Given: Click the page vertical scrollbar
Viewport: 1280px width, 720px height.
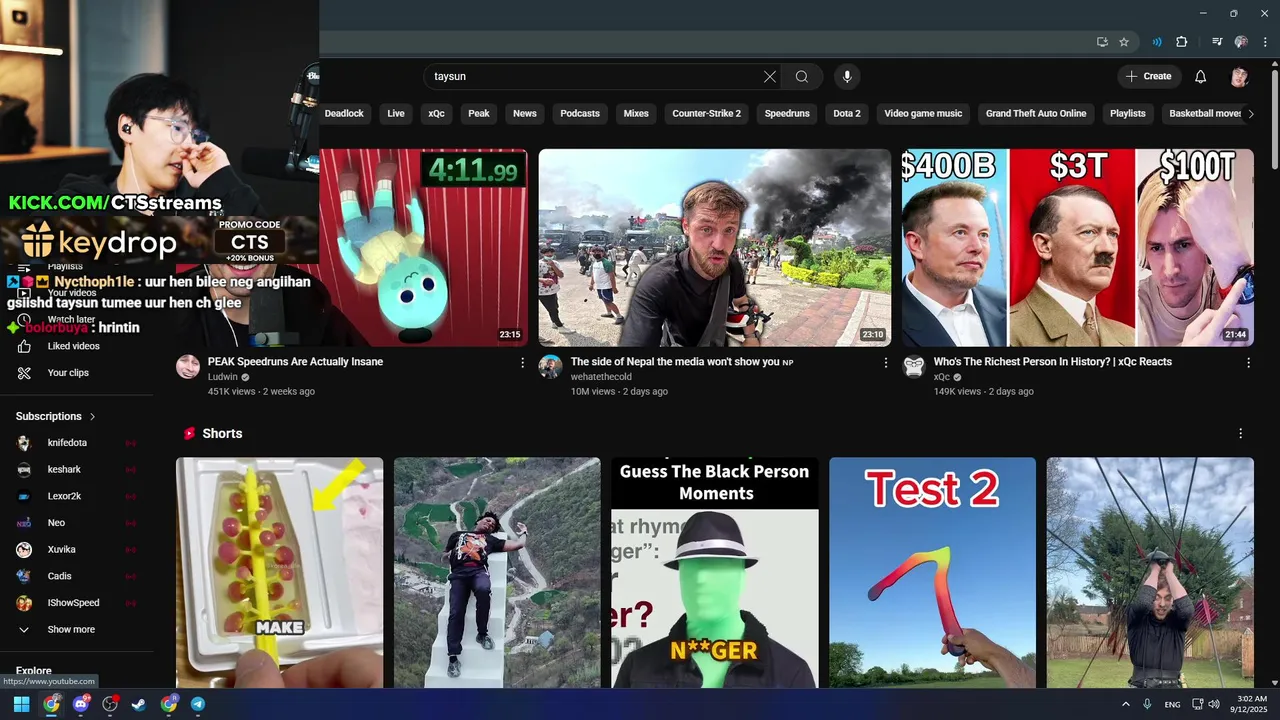Looking at the screenshot, I should [1274, 118].
